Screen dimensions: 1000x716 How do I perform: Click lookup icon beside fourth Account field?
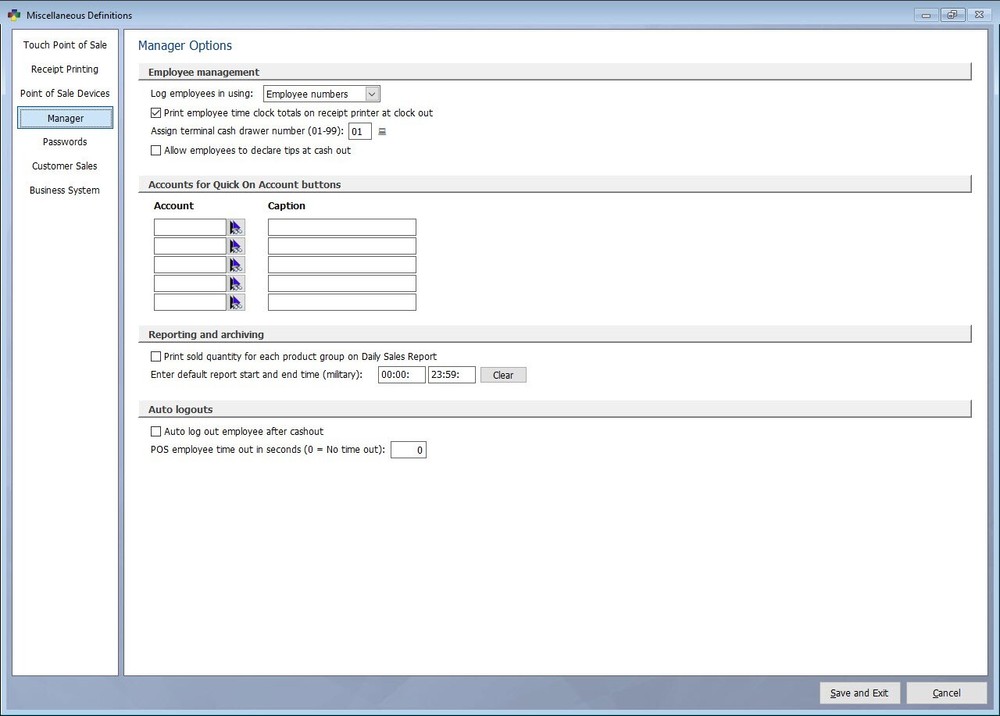(x=236, y=284)
